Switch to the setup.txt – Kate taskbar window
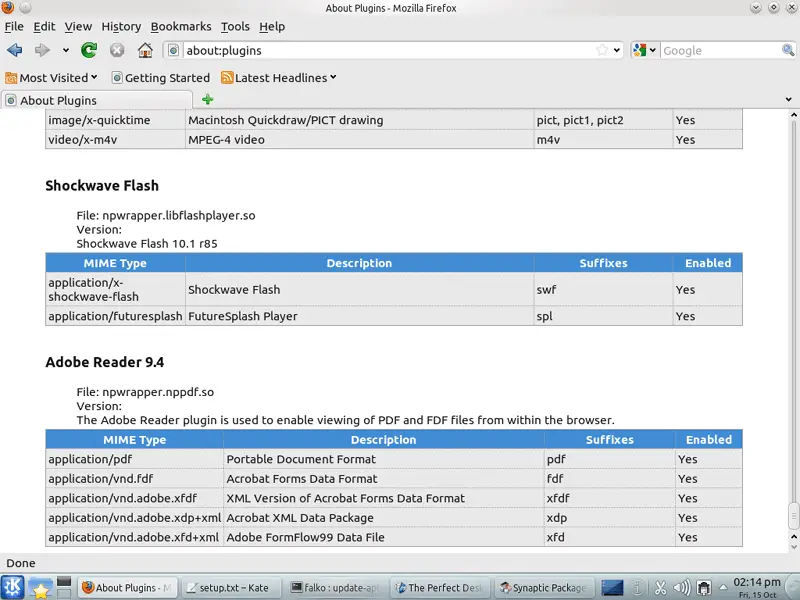This screenshot has width=800, height=600. coord(230,588)
